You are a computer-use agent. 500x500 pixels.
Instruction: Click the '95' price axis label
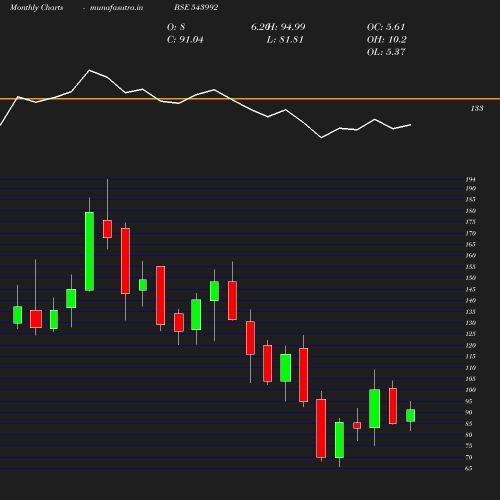click(x=469, y=402)
